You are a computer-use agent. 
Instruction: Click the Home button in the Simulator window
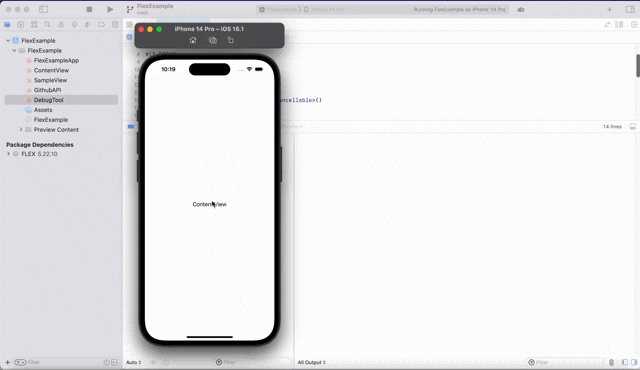193,40
